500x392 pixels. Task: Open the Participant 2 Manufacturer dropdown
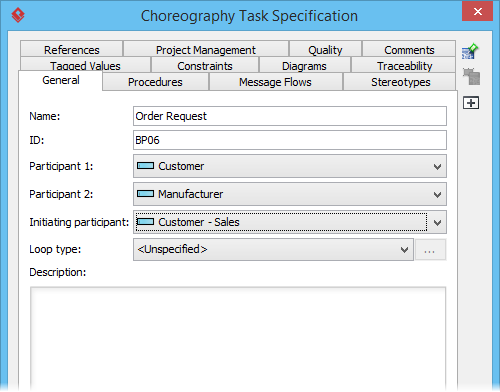tap(290, 194)
